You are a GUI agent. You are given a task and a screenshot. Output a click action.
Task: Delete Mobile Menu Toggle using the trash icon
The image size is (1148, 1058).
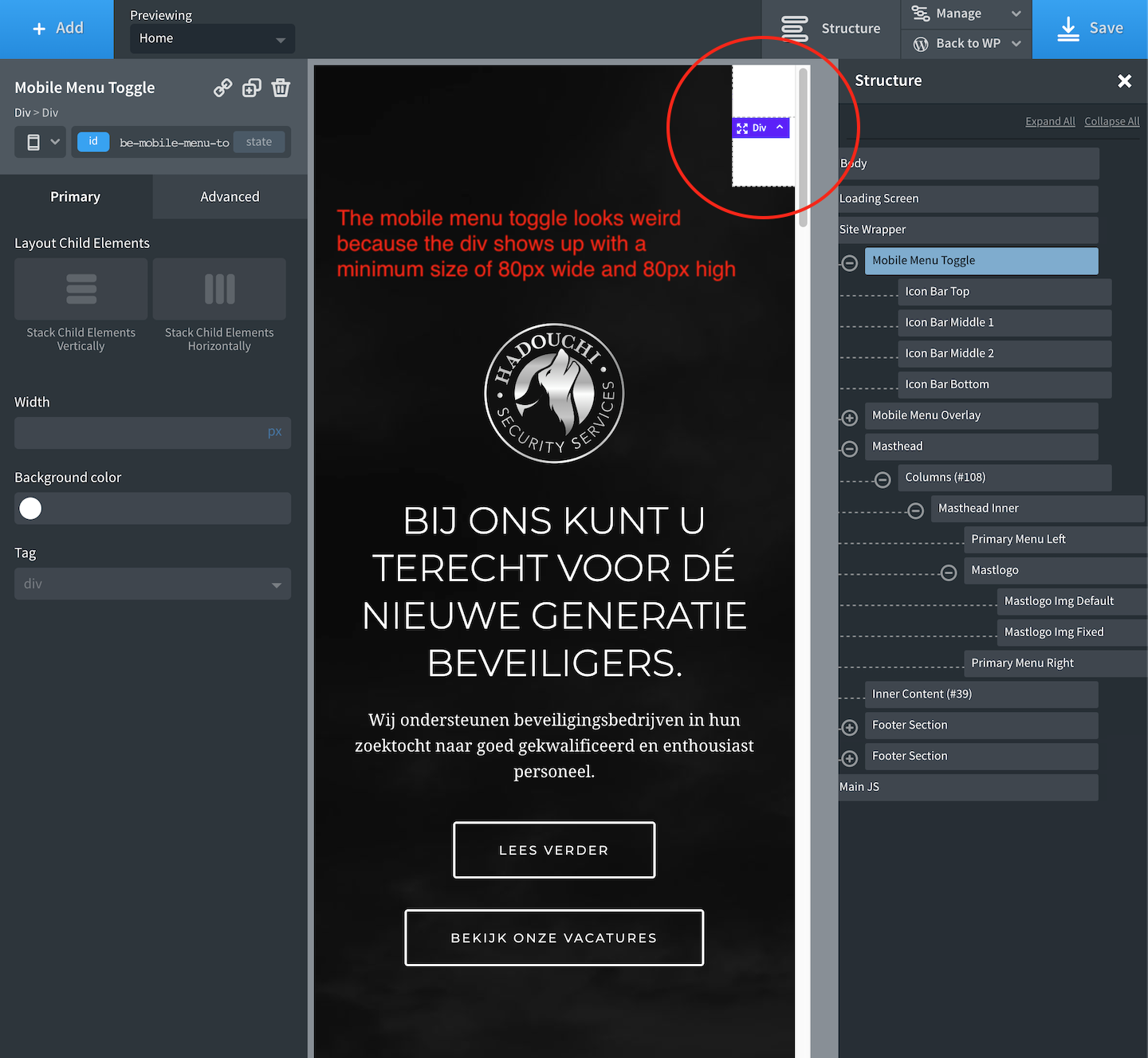(281, 88)
